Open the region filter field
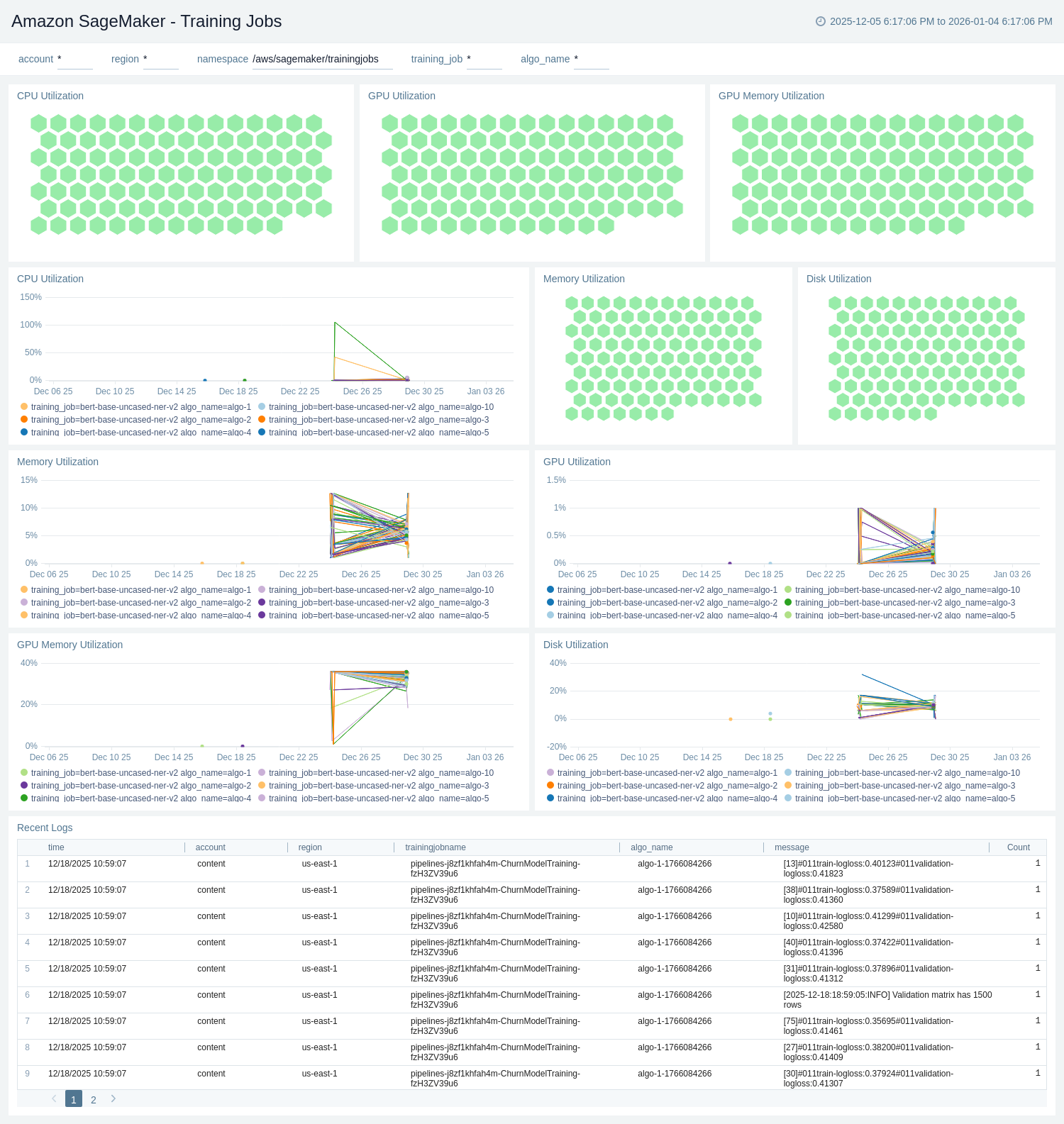 160,60
